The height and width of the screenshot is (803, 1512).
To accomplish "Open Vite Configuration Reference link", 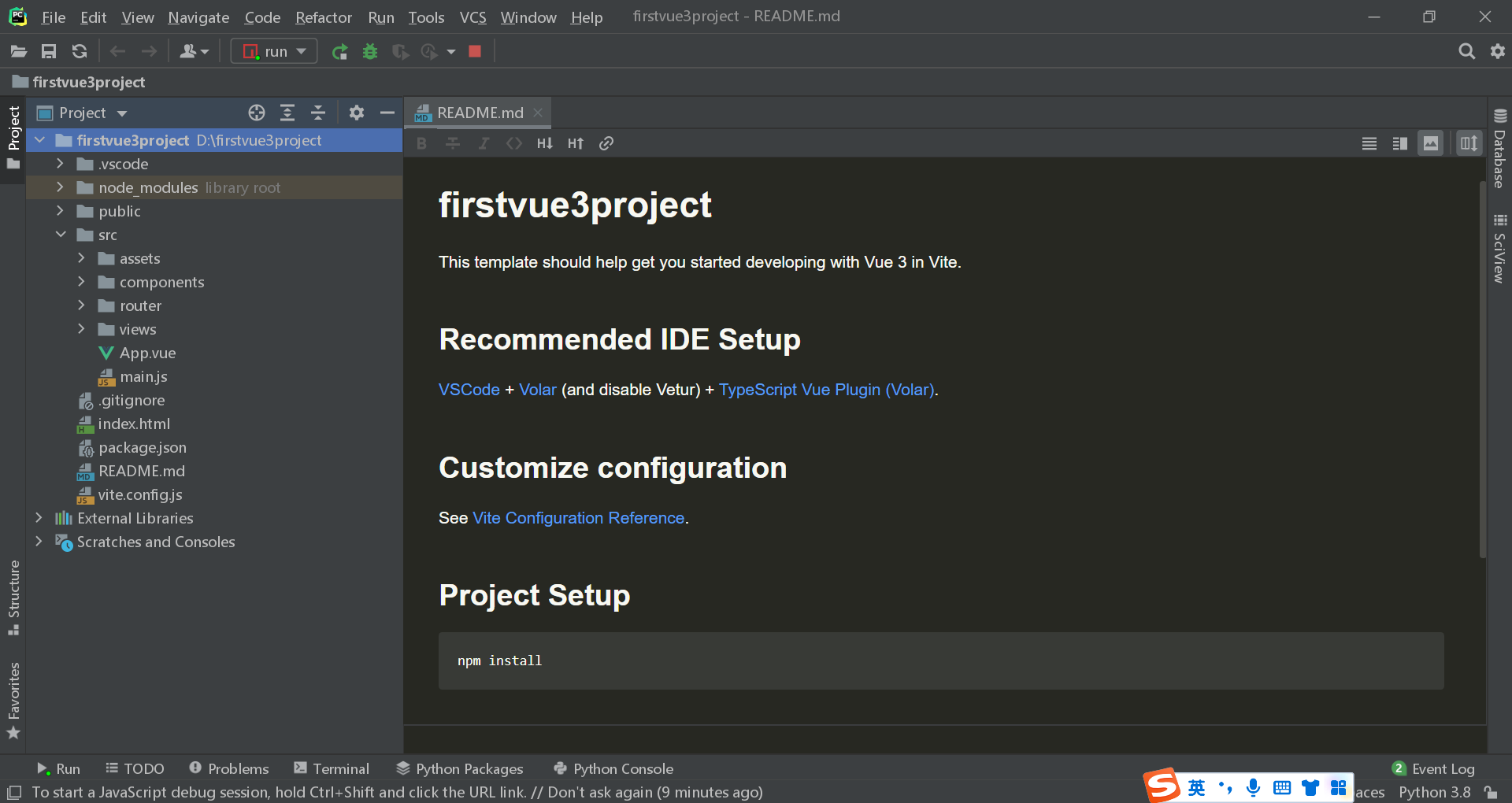I will click(578, 518).
